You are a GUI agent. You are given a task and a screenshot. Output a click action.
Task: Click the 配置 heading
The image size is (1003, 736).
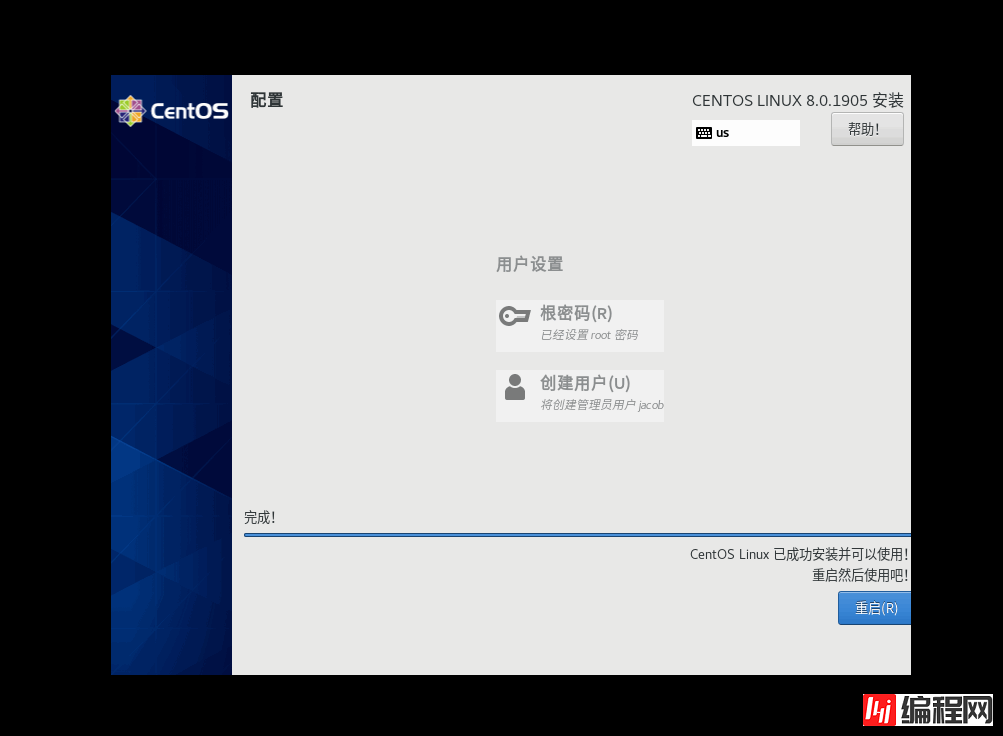[267, 100]
